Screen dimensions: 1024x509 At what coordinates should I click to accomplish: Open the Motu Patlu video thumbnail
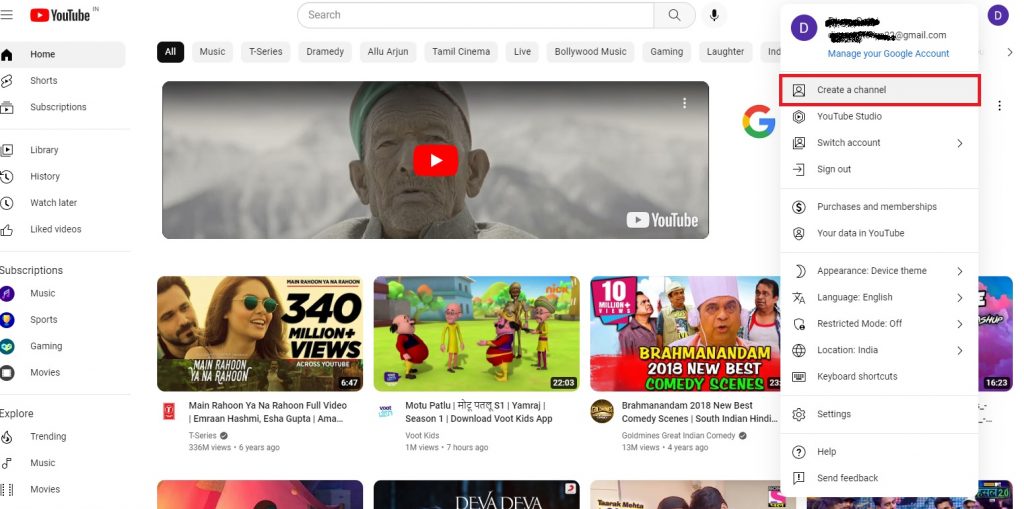tap(477, 334)
